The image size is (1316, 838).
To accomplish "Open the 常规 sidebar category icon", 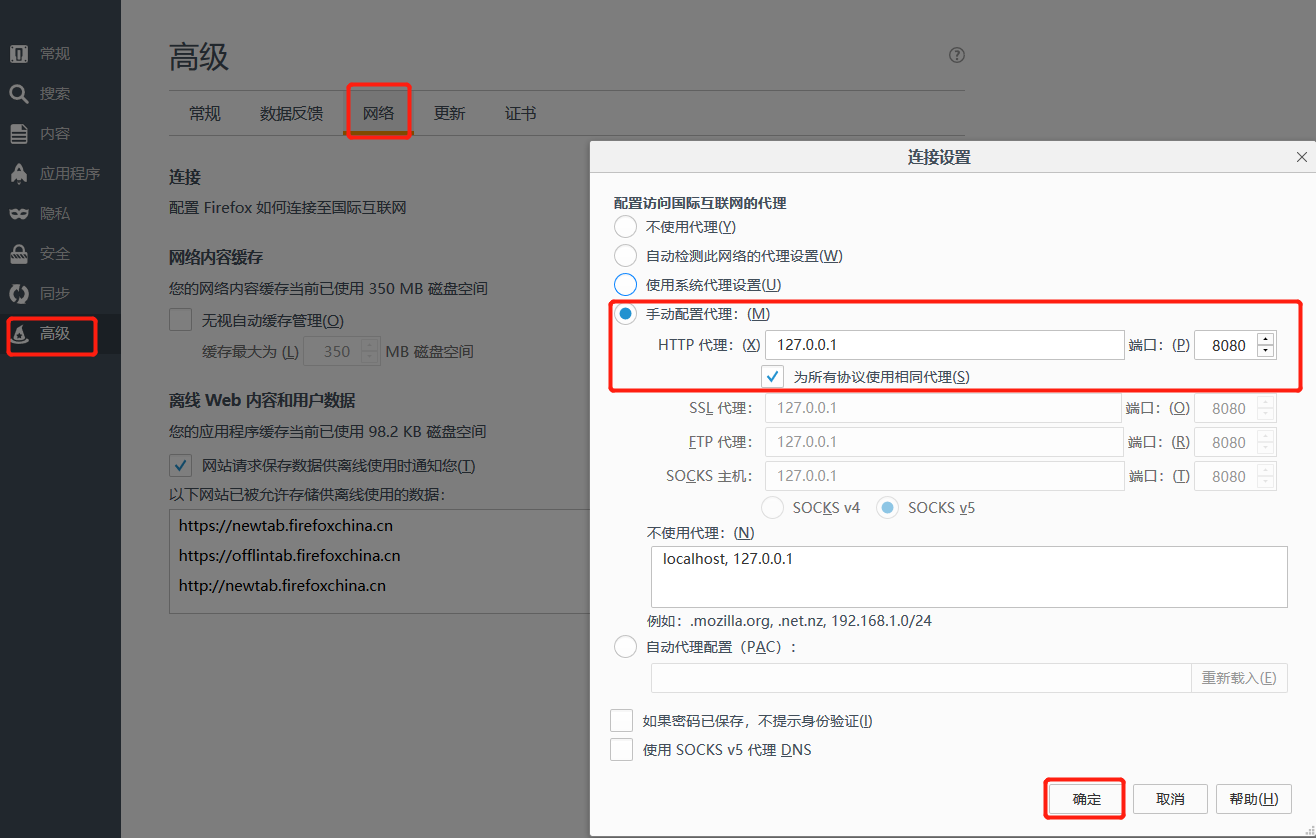I will (18, 54).
